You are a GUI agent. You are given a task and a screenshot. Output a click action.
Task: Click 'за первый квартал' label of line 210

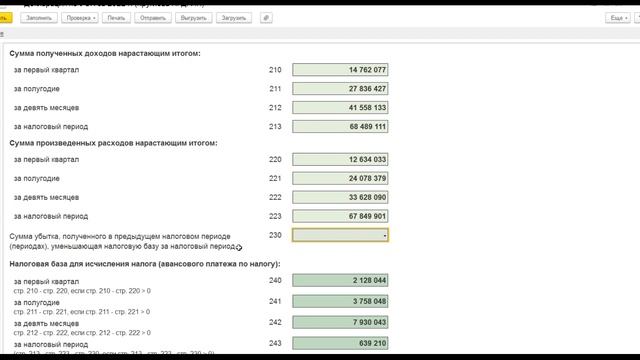tap(46, 70)
